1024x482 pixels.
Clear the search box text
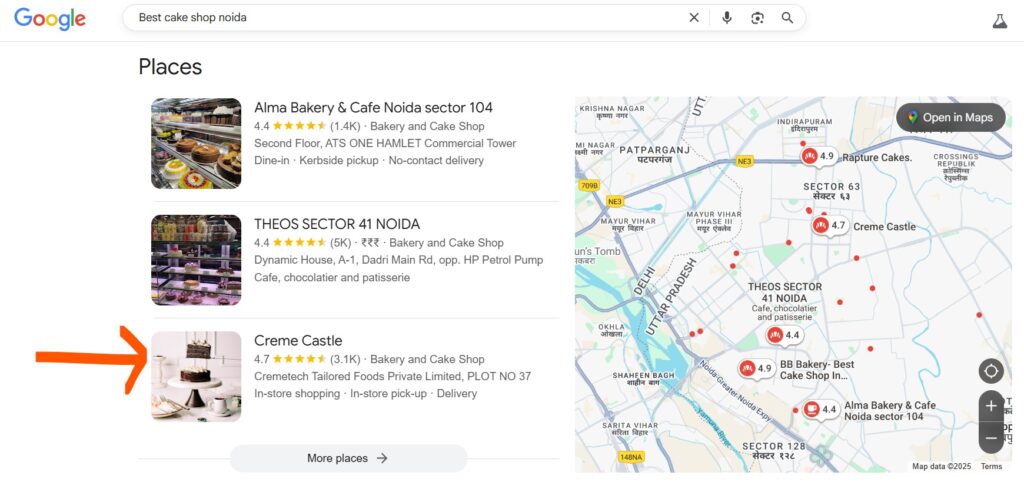pos(694,18)
